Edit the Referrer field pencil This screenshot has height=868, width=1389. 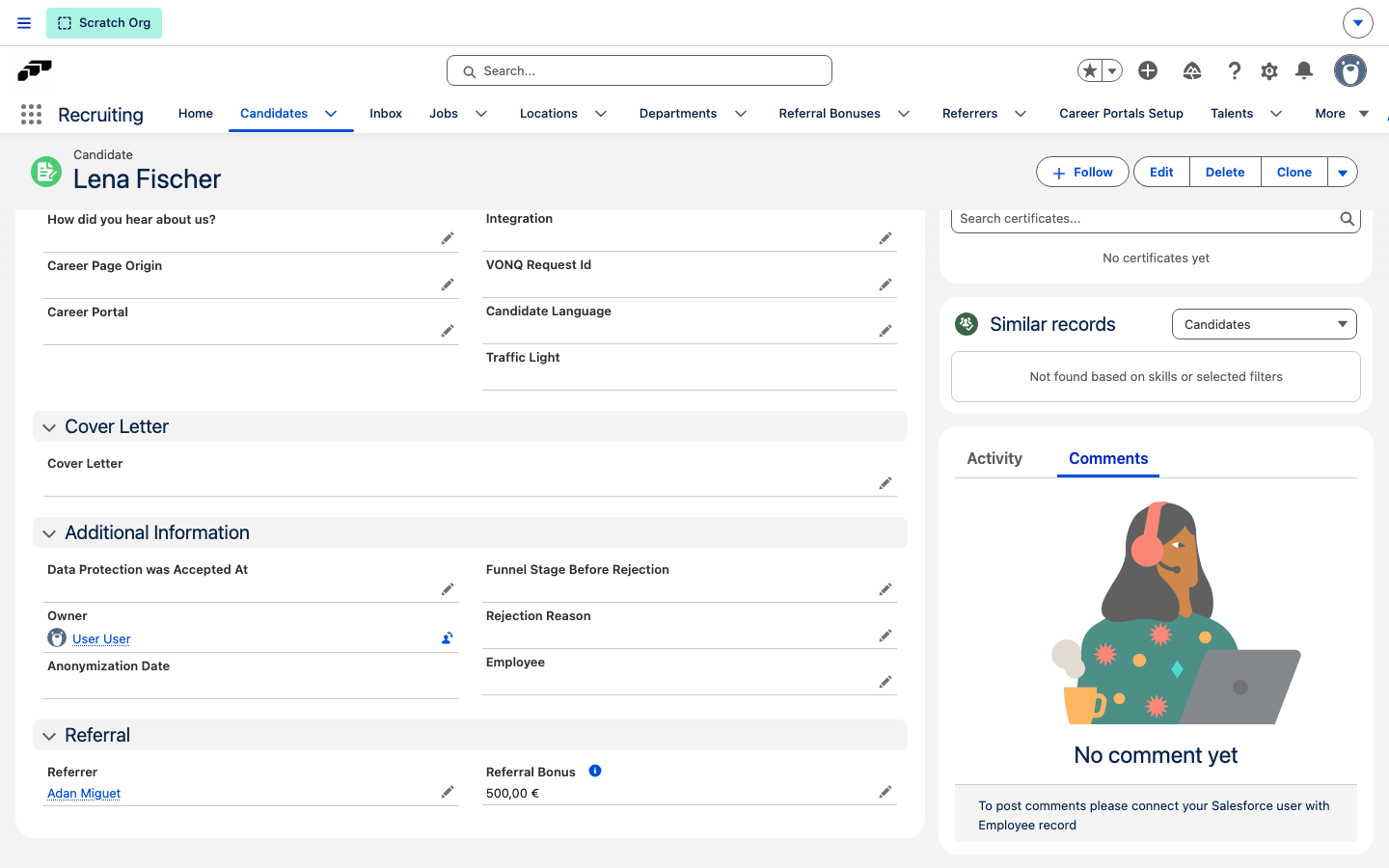tap(448, 792)
